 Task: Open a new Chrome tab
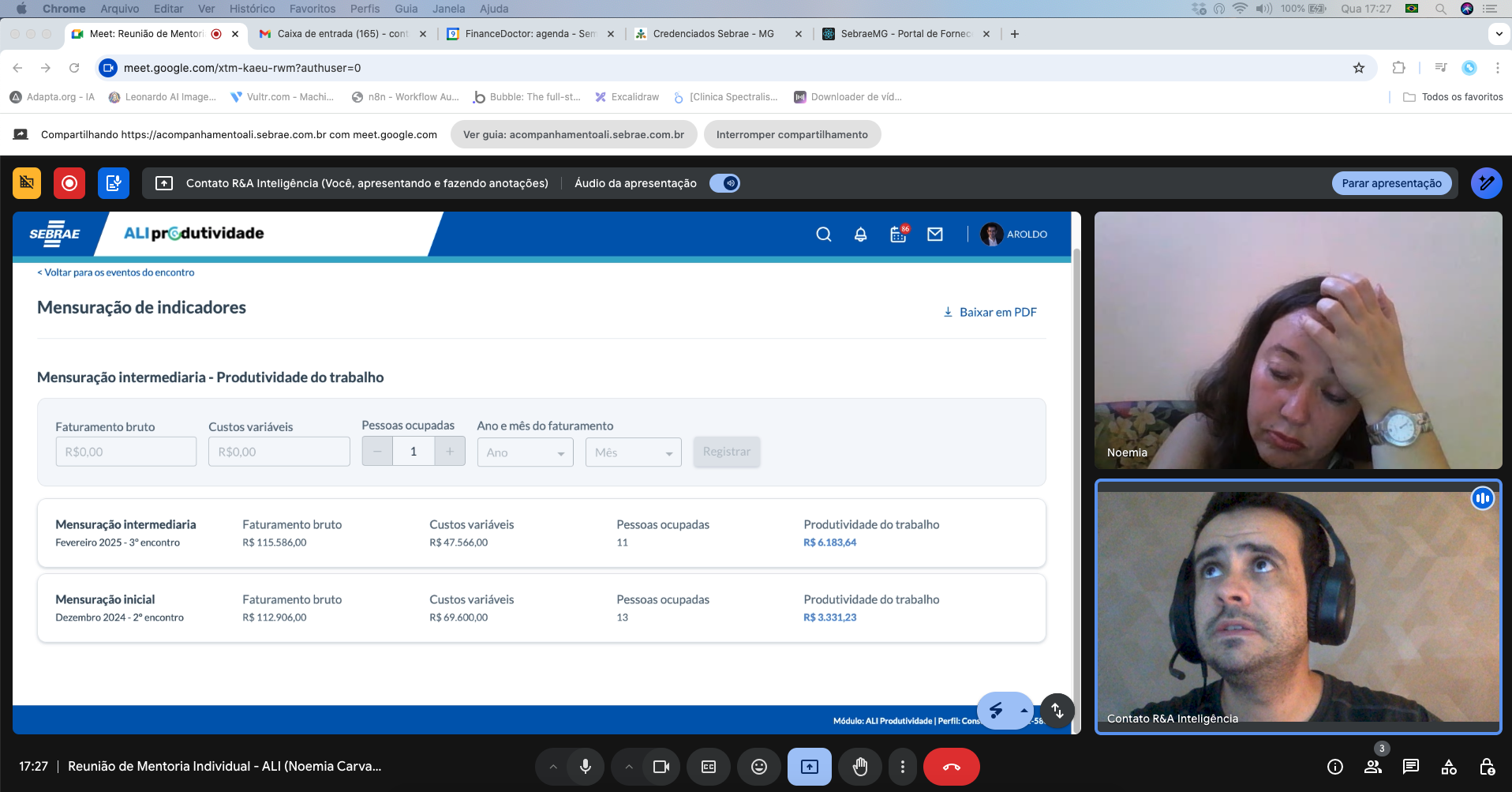tap(1015, 34)
